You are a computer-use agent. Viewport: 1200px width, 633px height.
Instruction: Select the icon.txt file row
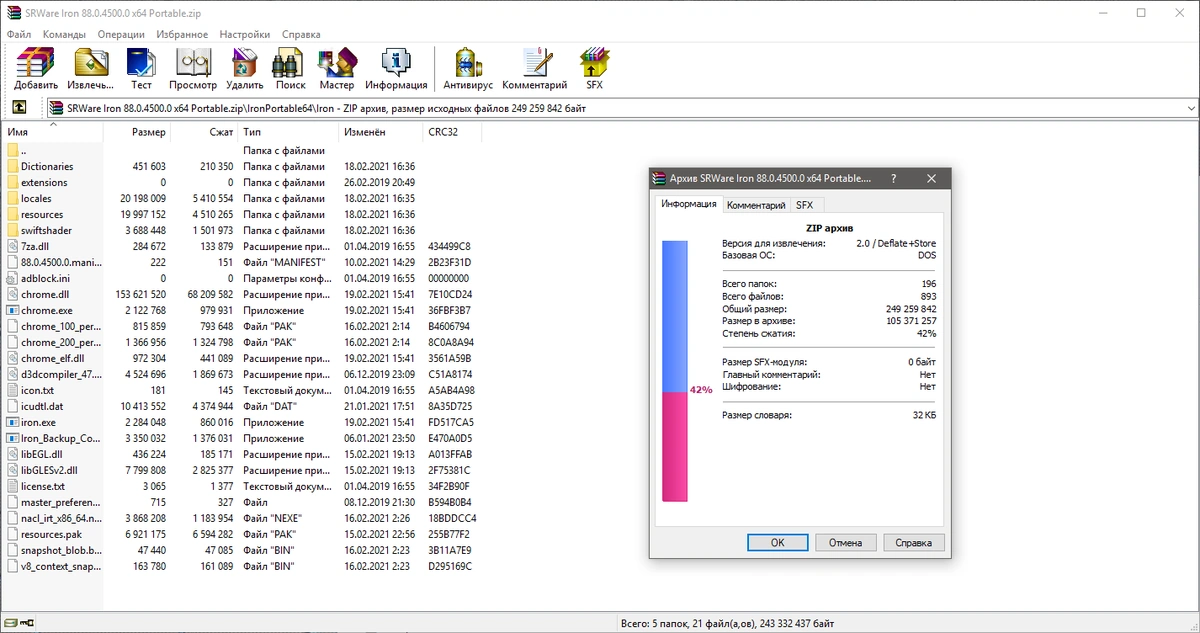242,390
